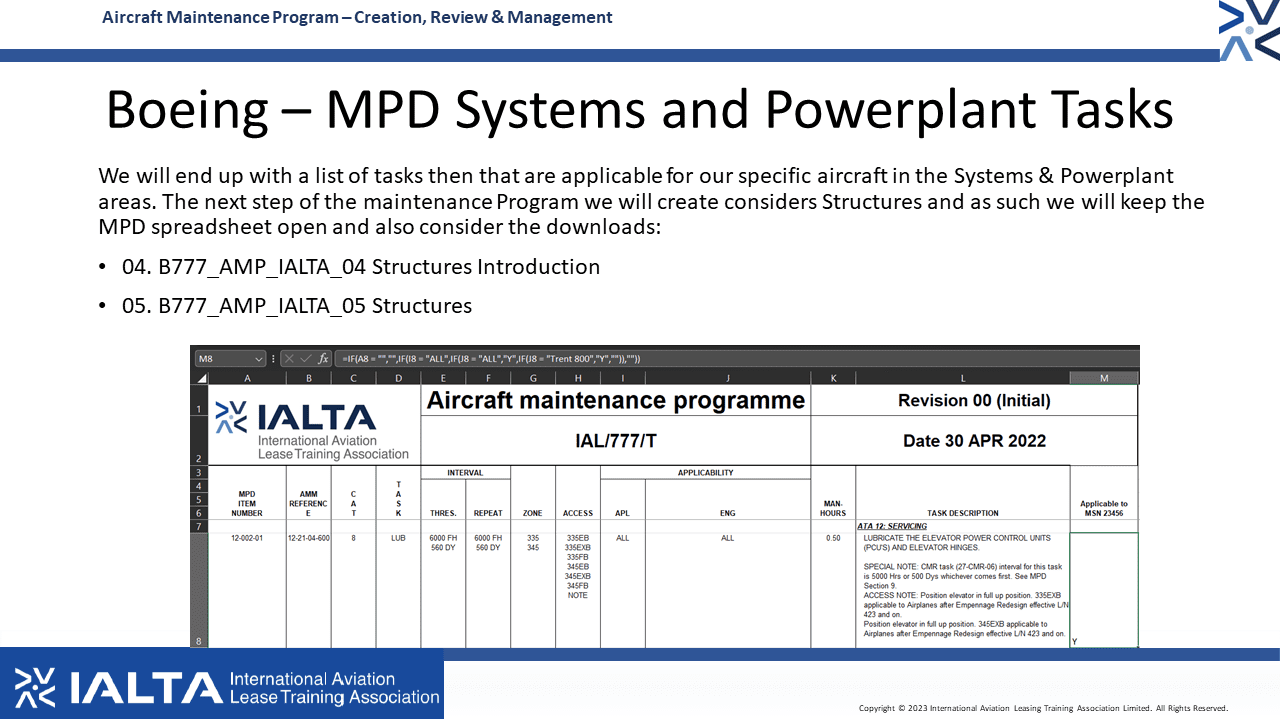The height and width of the screenshot is (720, 1280).
Task: Select column C header
Action: 353,378
